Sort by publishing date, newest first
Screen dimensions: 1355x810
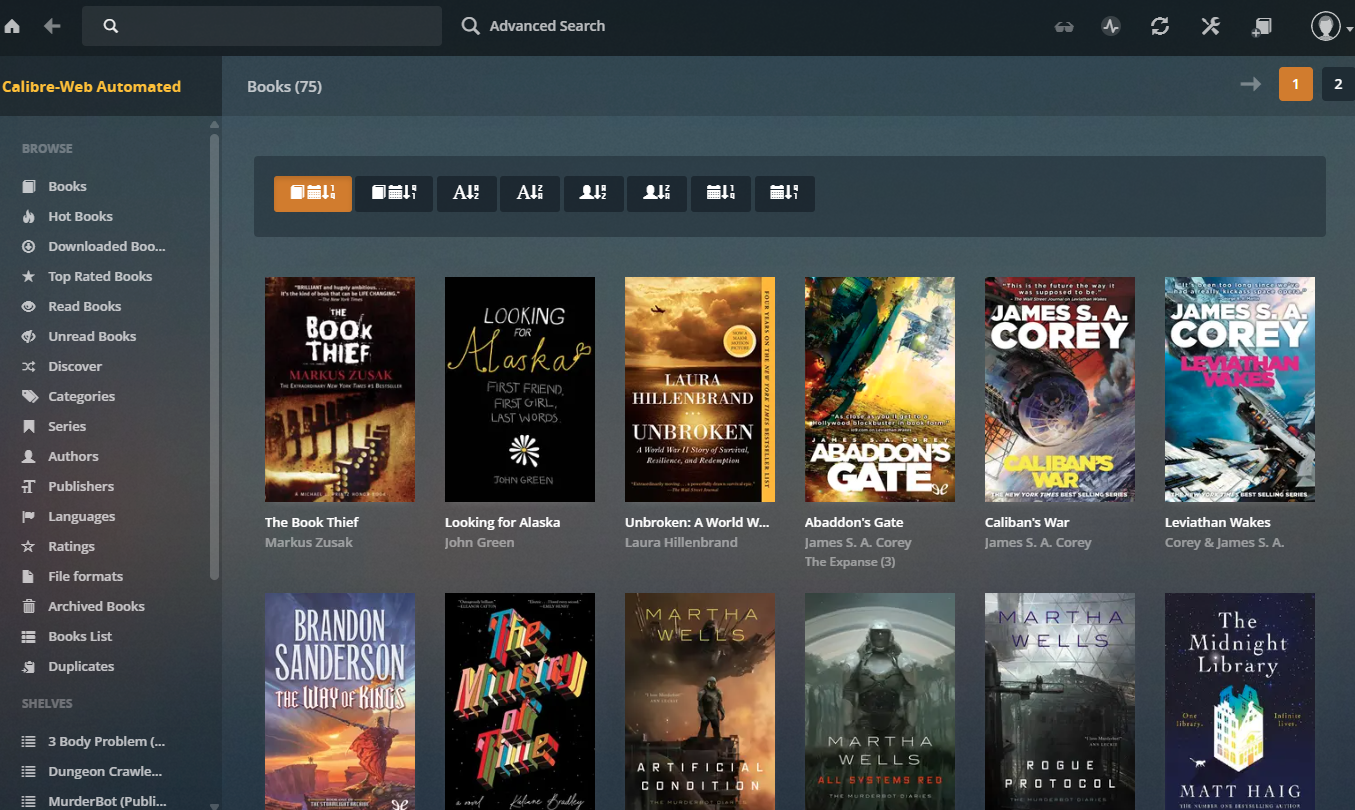click(x=721, y=194)
